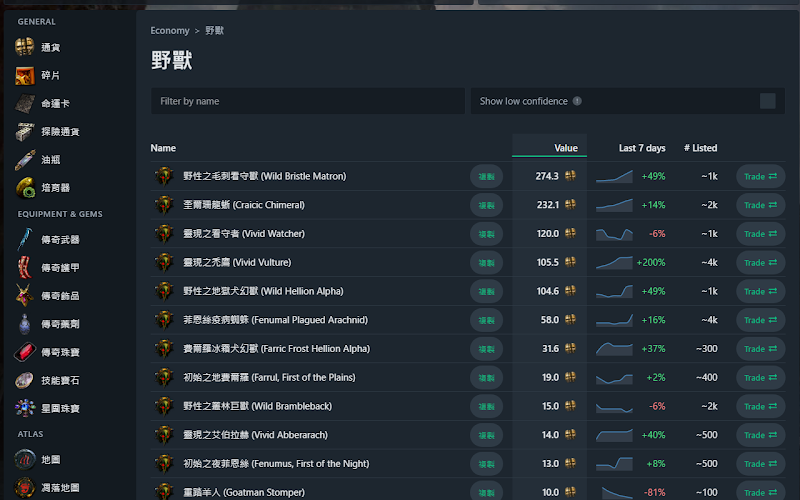This screenshot has height=500, width=800.
Task: Click the Fenumal Plagued Arachnid beast icon
Action: click(x=164, y=320)
